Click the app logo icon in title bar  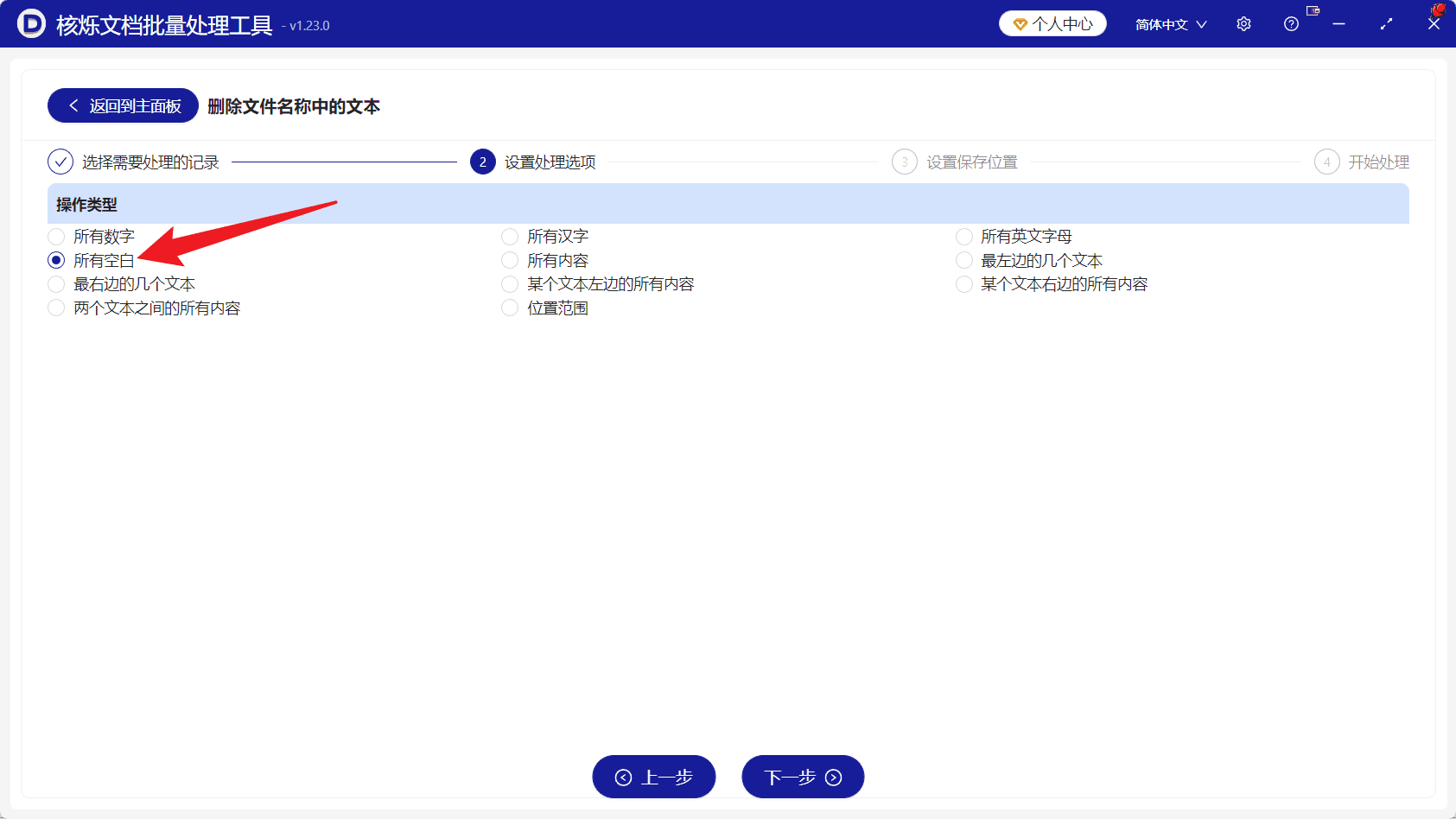(x=31, y=24)
